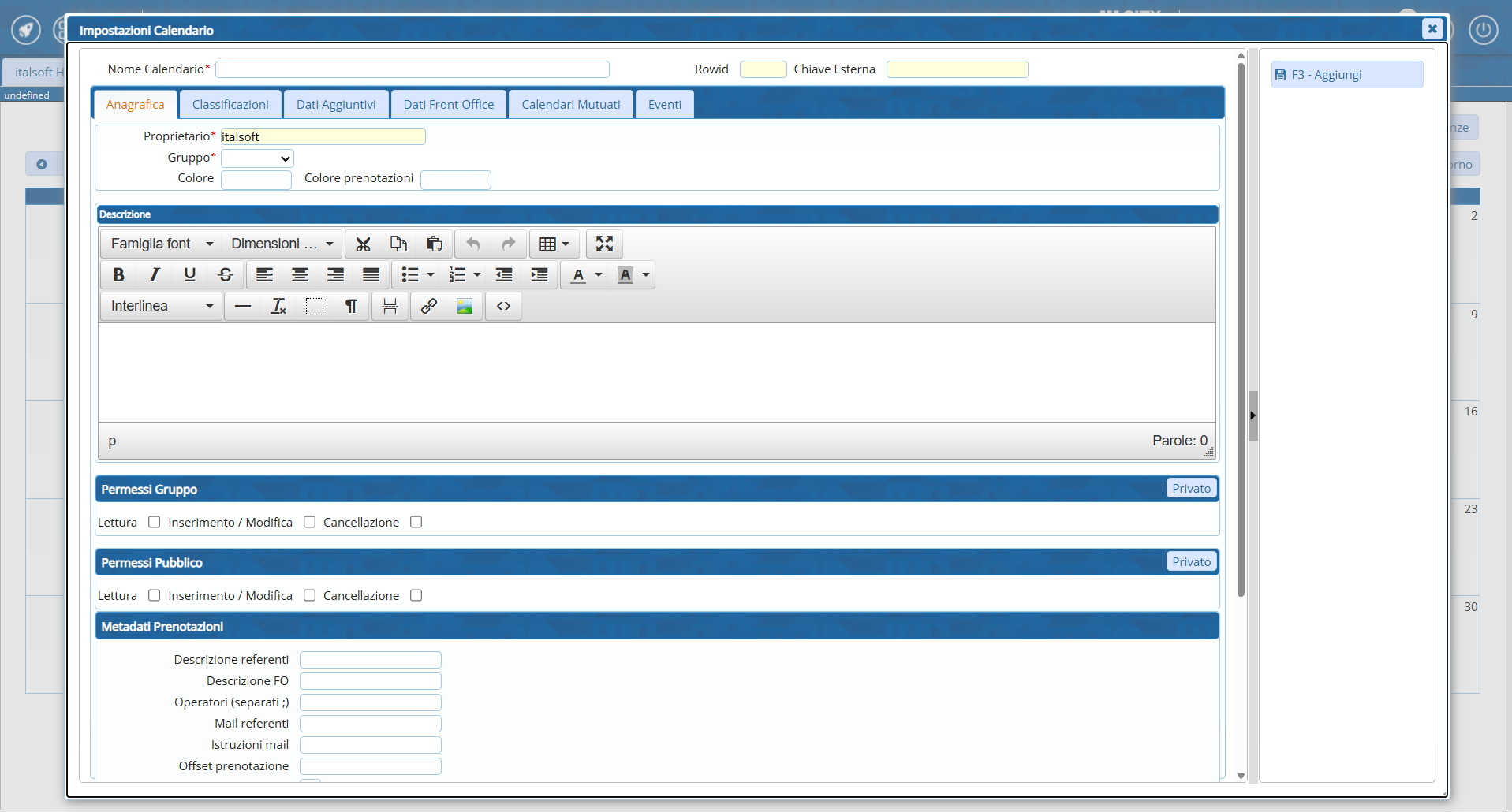
Task: Toggle fullscreen editor mode
Action: click(x=604, y=244)
